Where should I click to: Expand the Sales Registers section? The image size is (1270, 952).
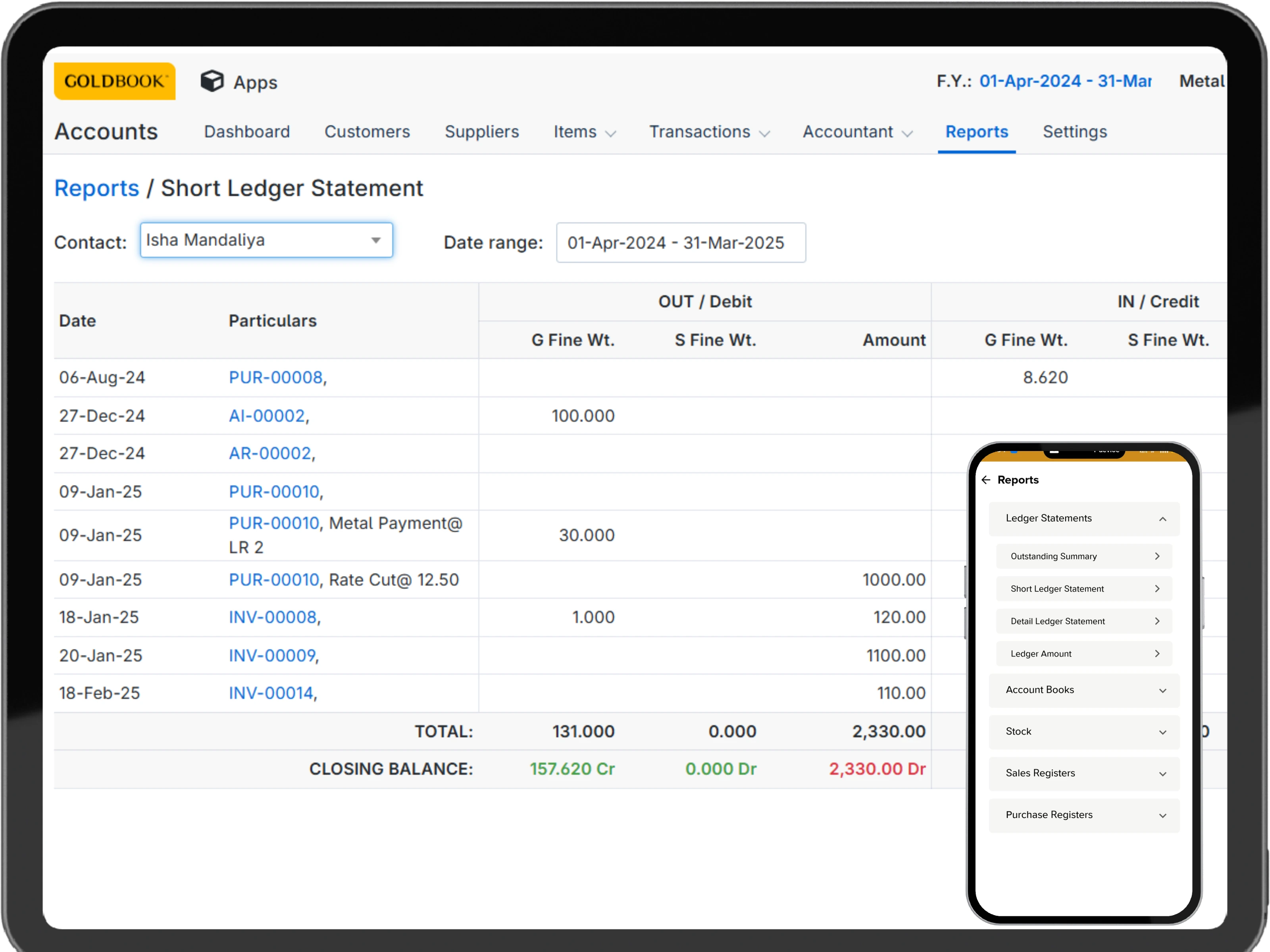pos(1162,773)
